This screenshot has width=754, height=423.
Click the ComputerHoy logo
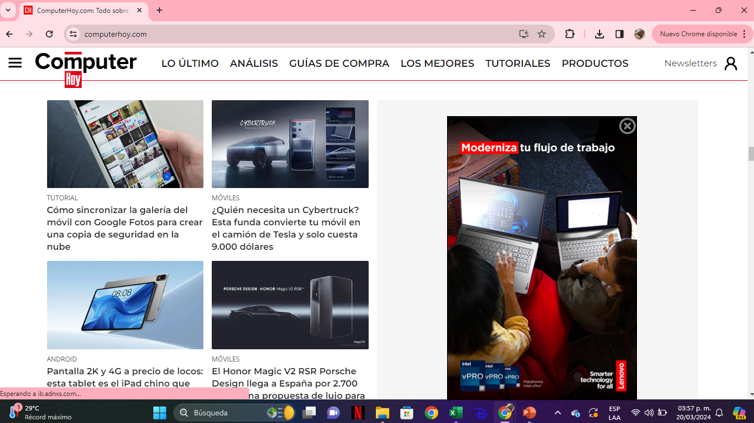[86, 69]
